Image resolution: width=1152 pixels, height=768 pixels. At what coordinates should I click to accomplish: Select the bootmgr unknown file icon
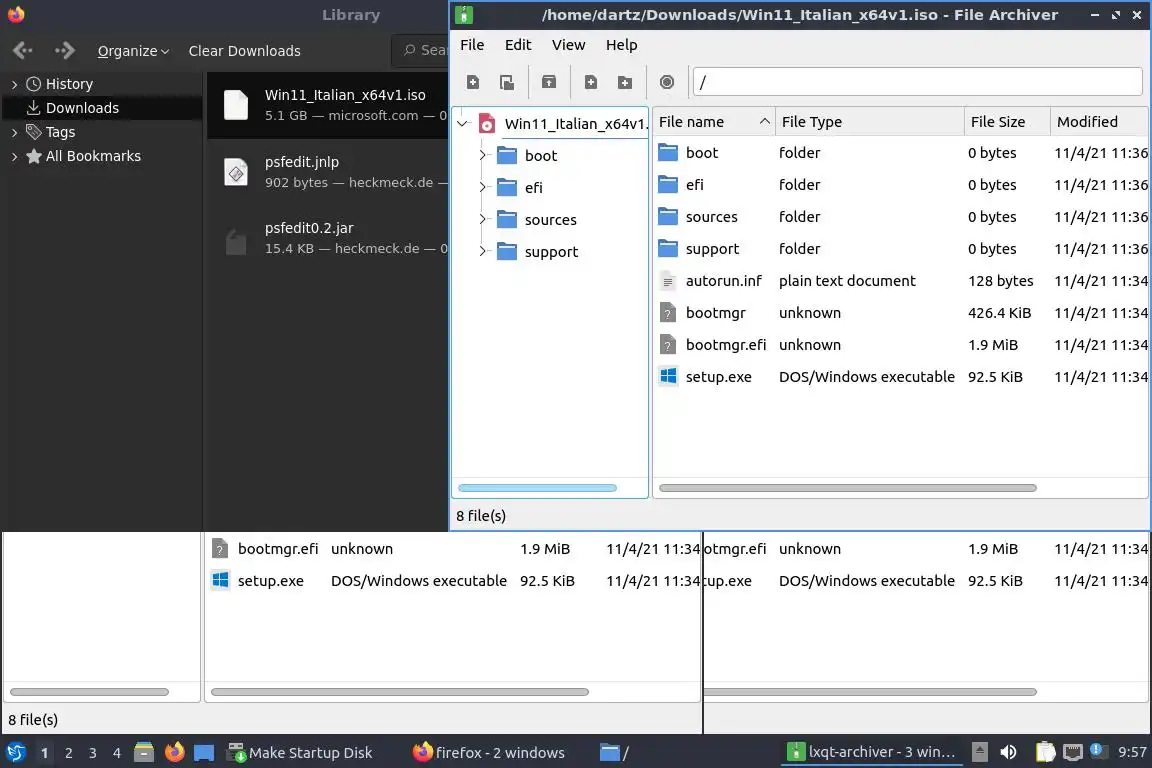pyautogui.click(x=668, y=313)
